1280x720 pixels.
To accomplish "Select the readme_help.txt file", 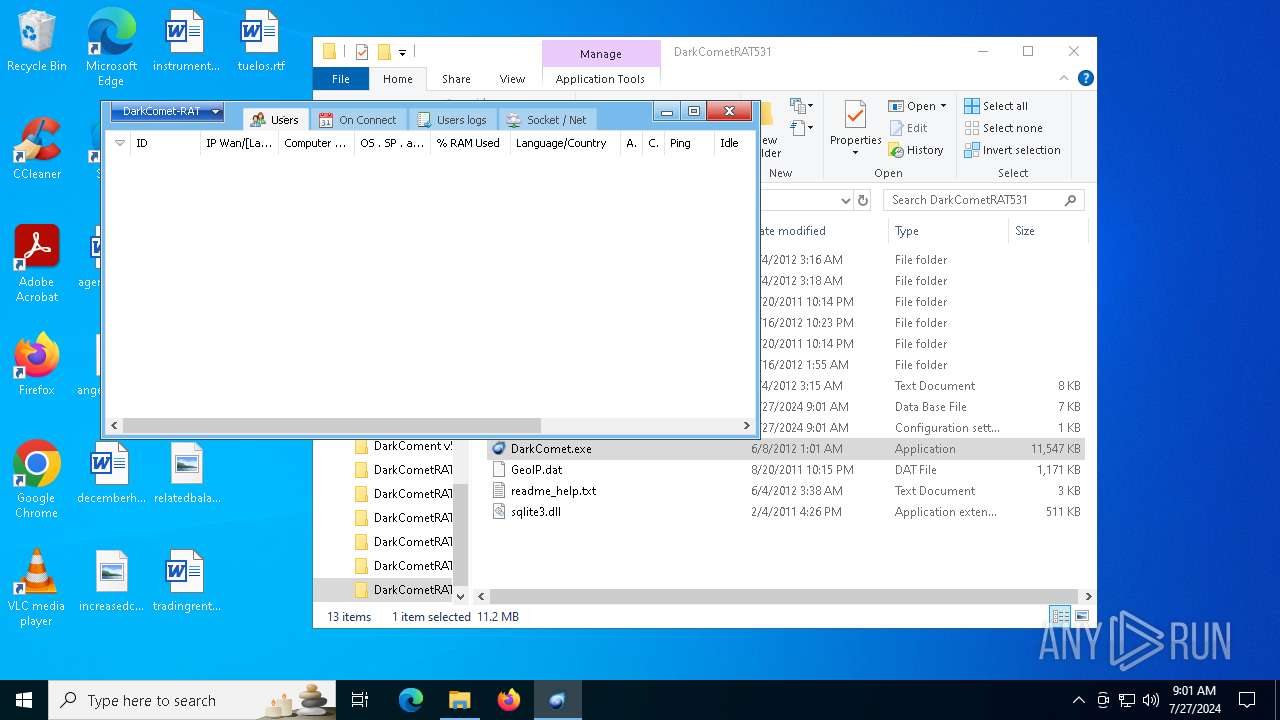I will coord(785,491).
